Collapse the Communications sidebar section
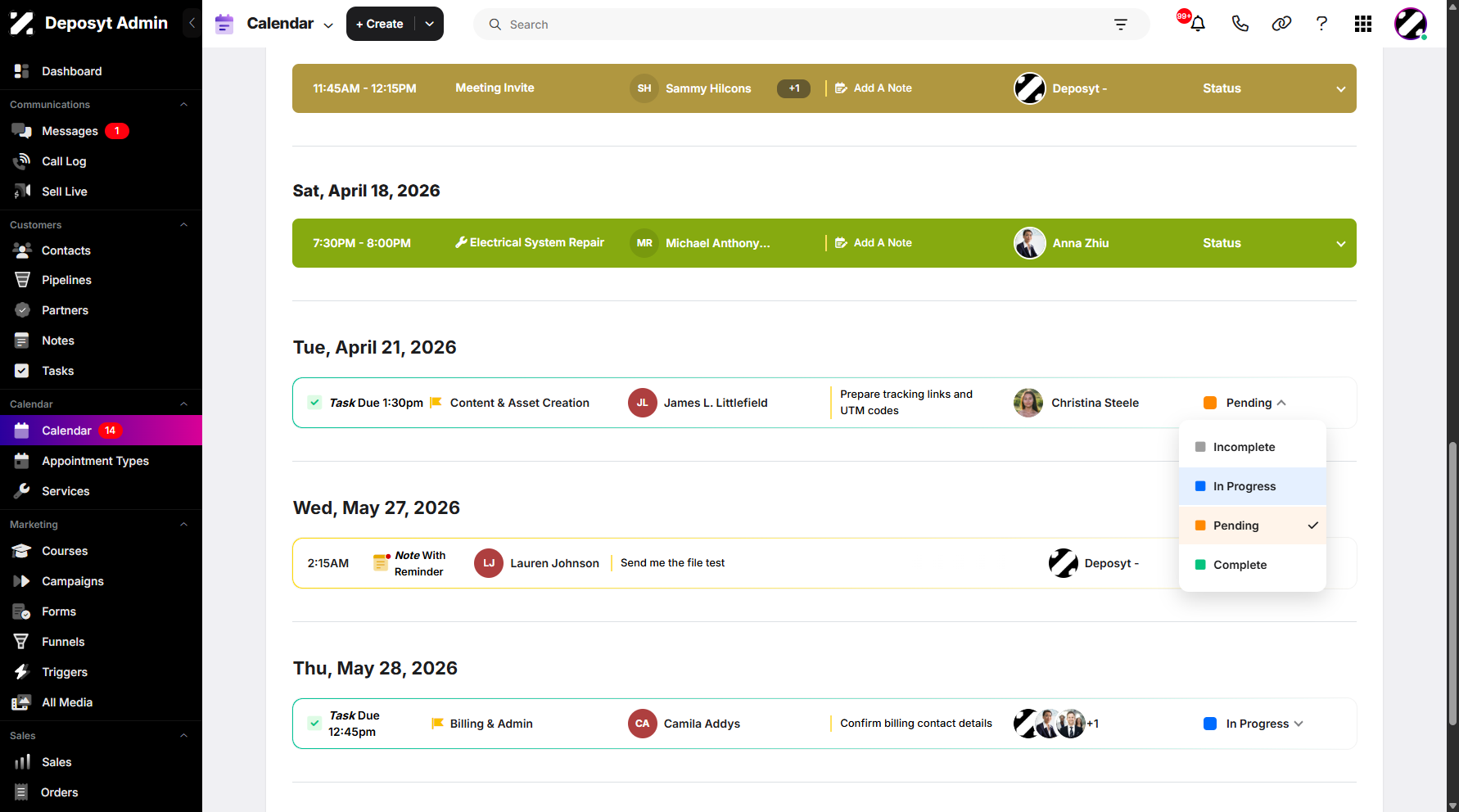The width and height of the screenshot is (1459, 812). coord(184,105)
